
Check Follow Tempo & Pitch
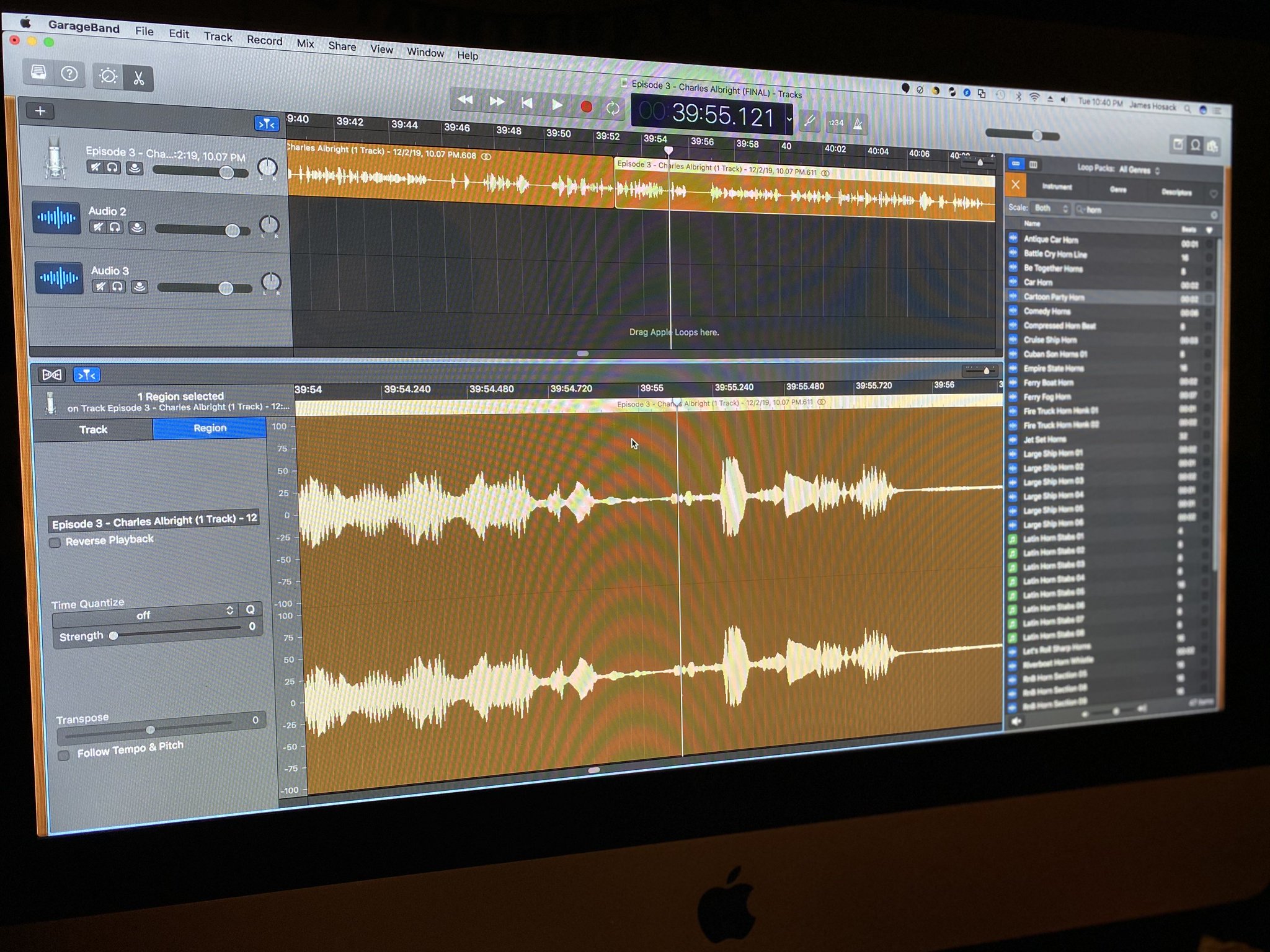coord(63,756)
